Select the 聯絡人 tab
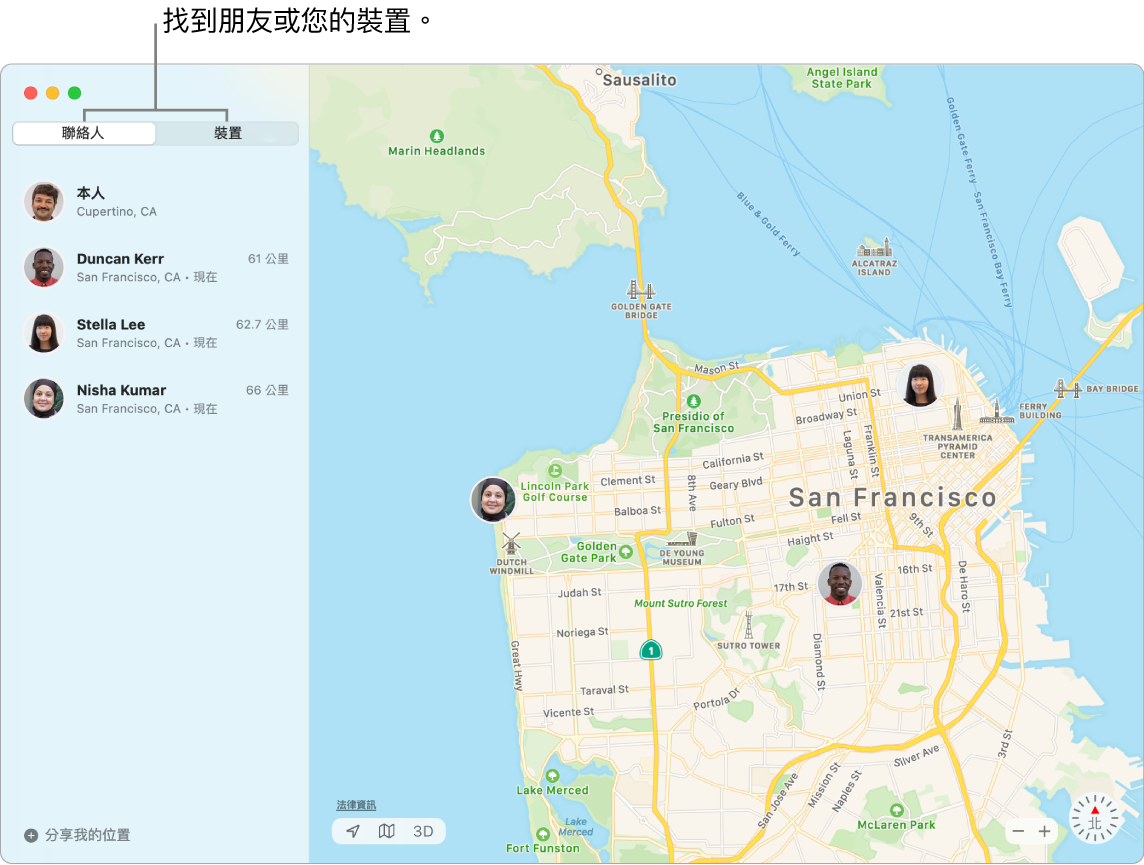Viewport: 1144px width, 865px height. 83,133
